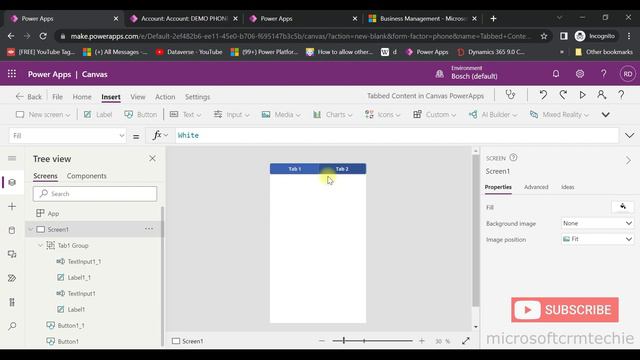Select Button1_1 in tree

pyautogui.click(x=71, y=325)
